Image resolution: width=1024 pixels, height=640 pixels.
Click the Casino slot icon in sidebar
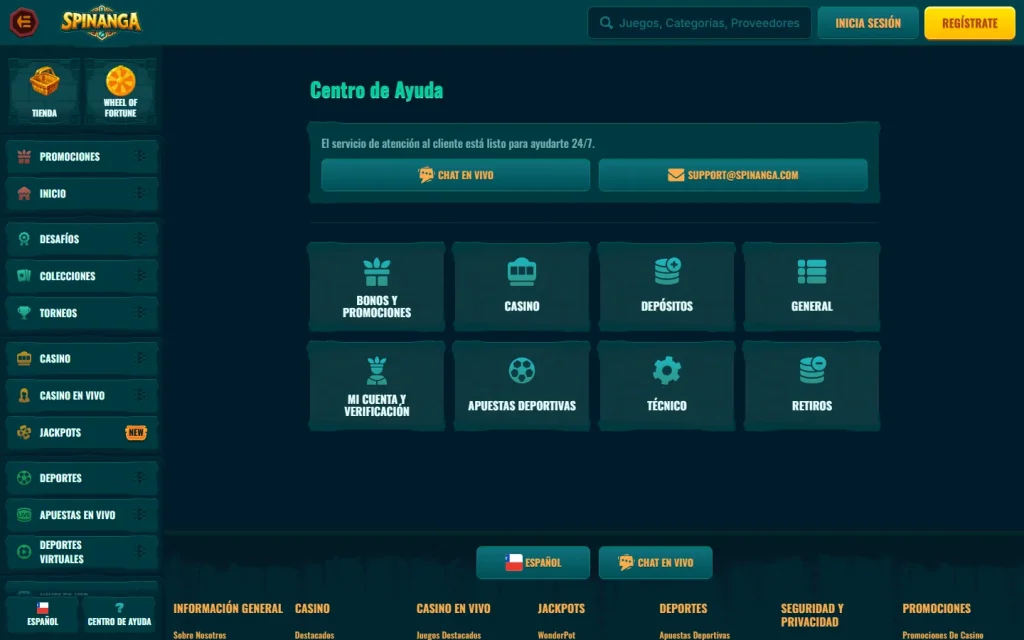coord(24,359)
